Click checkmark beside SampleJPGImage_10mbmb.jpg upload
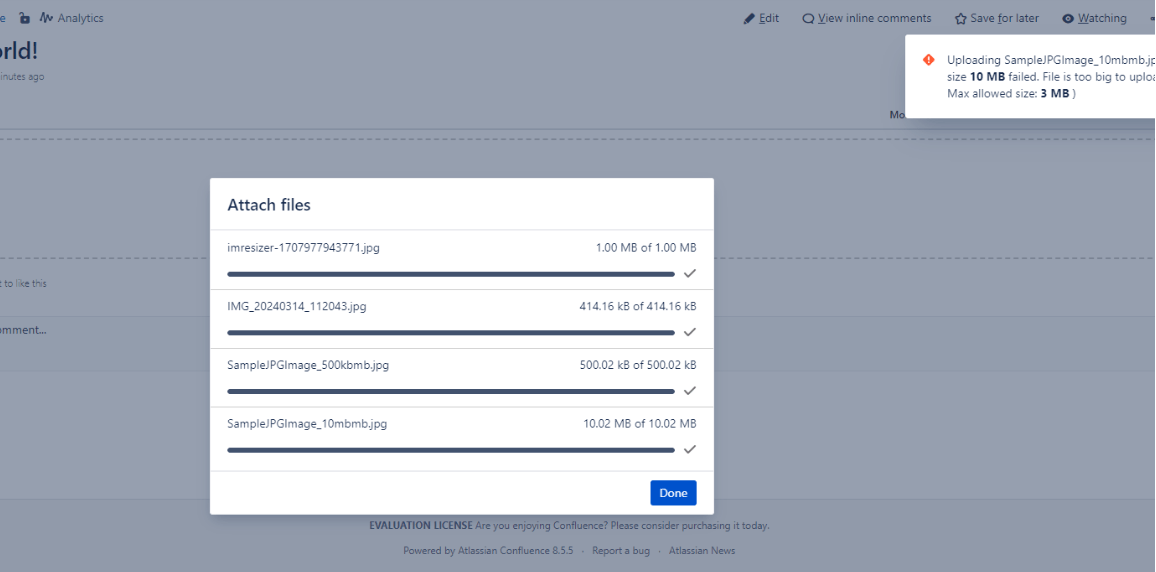 click(x=689, y=449)
